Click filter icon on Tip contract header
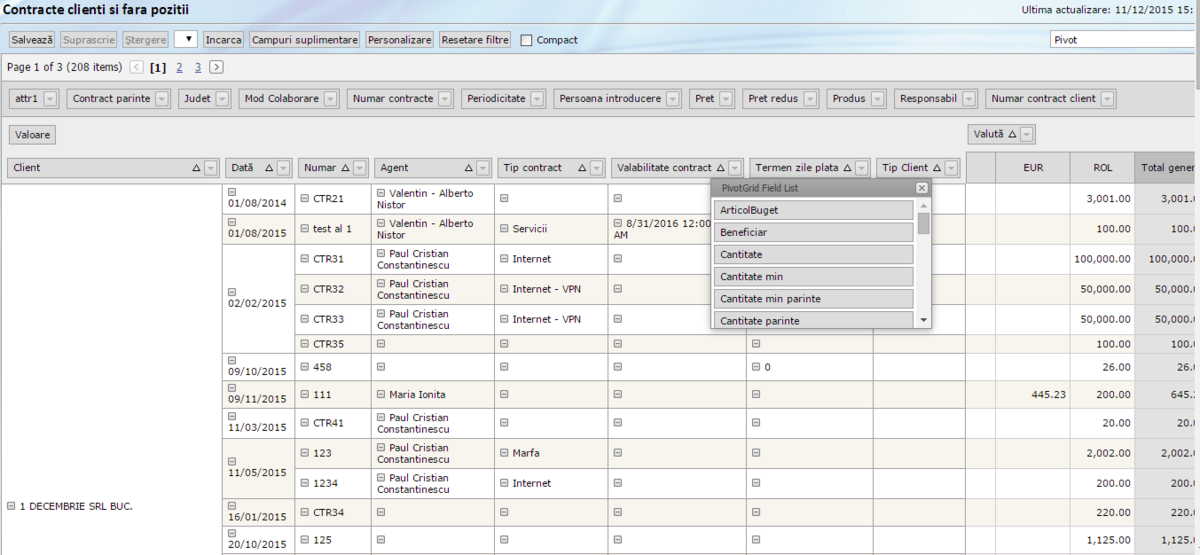Screen dimensions: 1200x555 597,168
